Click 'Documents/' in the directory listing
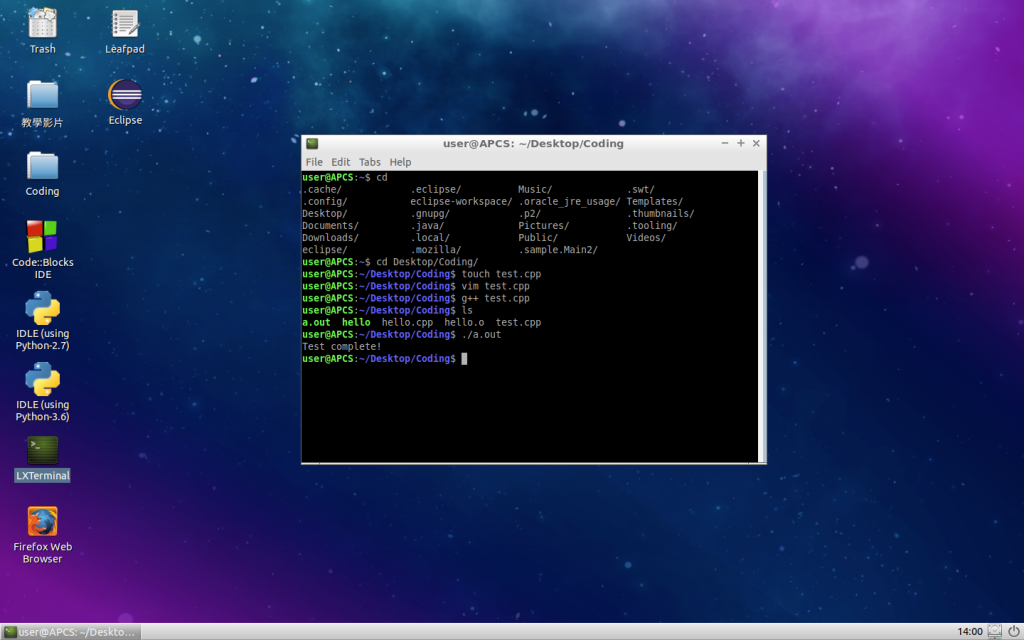The width and height of the screenshot is (1024, 640). pyautogui.click(x=330, y=226)
